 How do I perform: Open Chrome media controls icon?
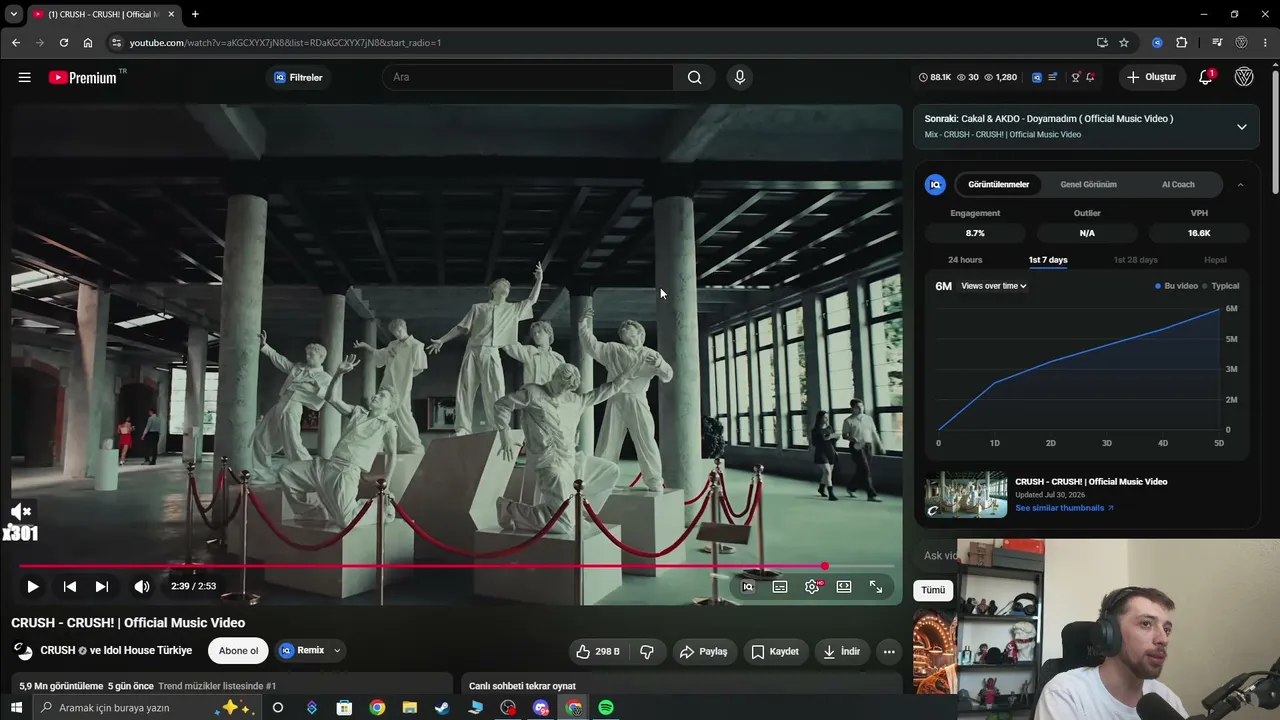[1217, 43]
